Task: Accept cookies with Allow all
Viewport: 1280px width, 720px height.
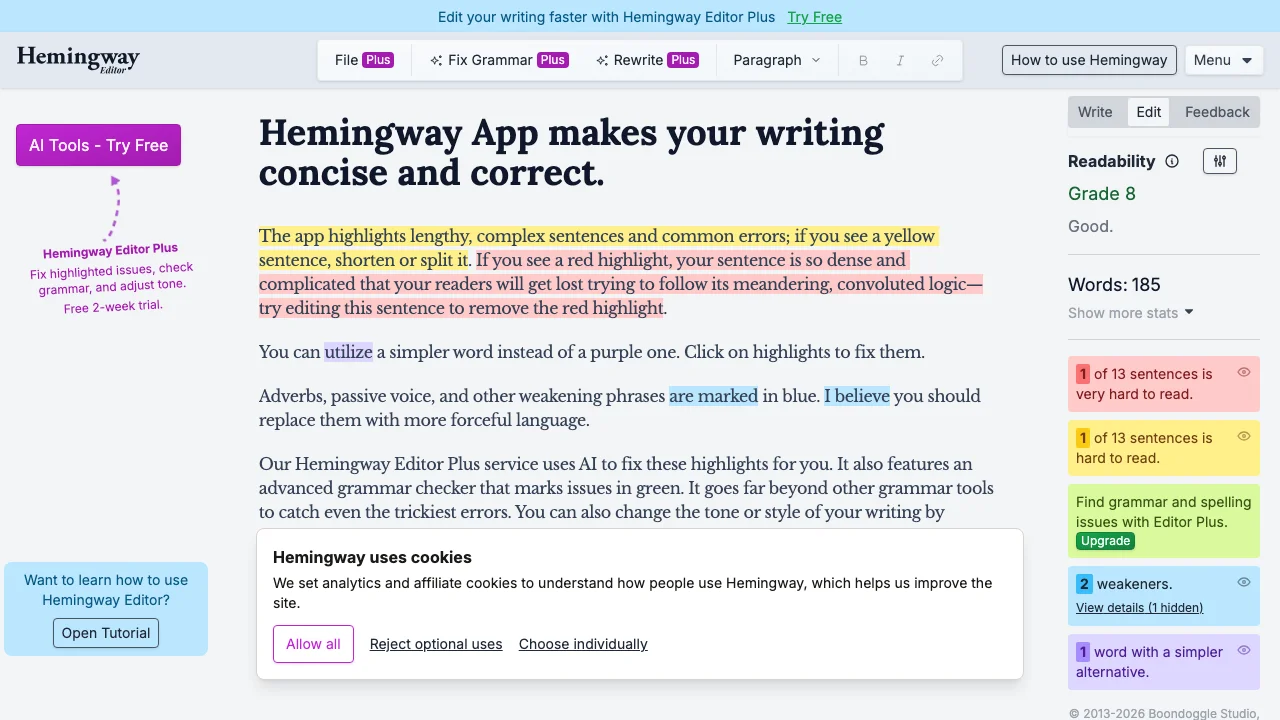Action: tap(313, 644)
